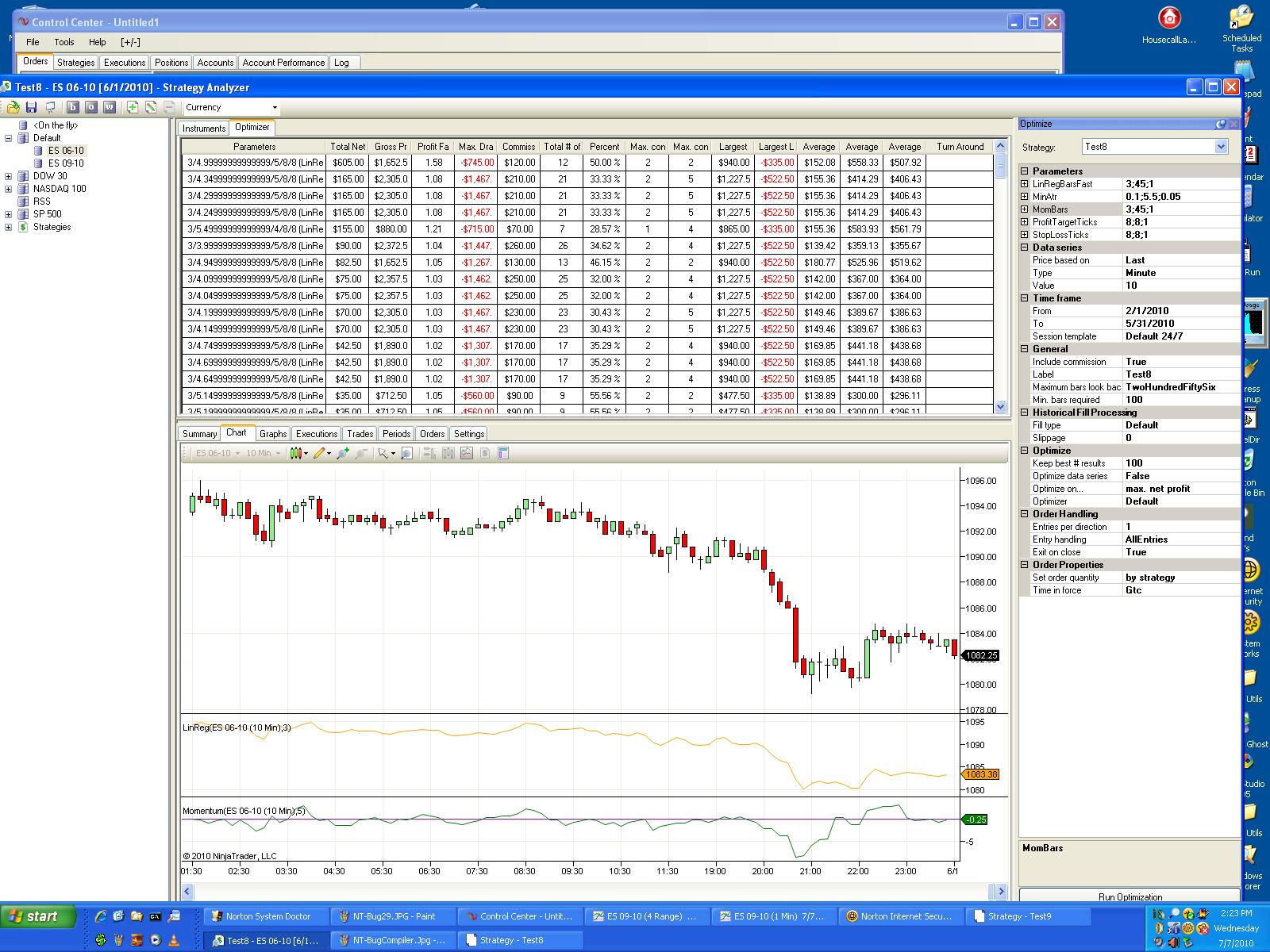Click the open folder toolbar icon

point(13,107)
